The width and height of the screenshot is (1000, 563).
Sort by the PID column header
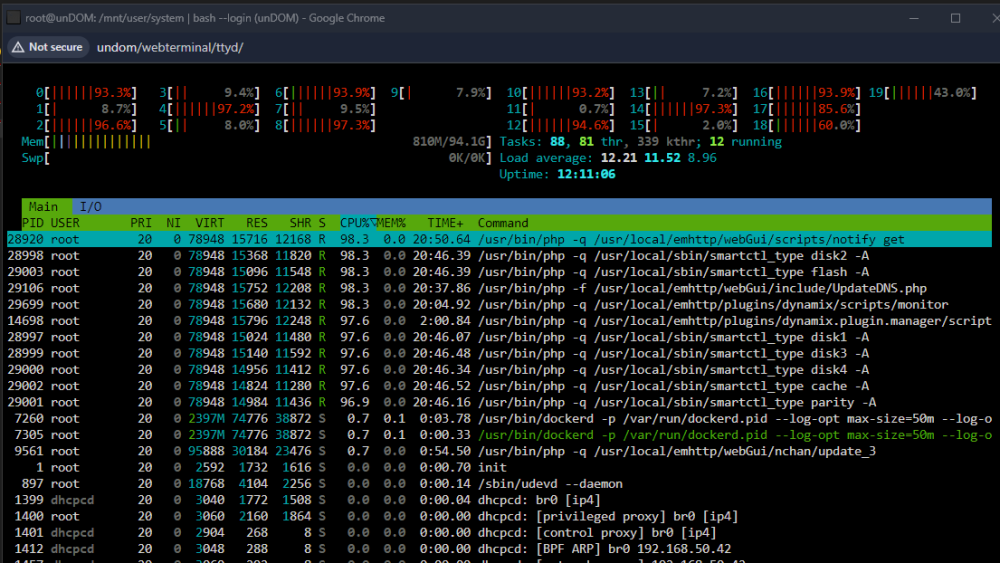pos(33,223)
